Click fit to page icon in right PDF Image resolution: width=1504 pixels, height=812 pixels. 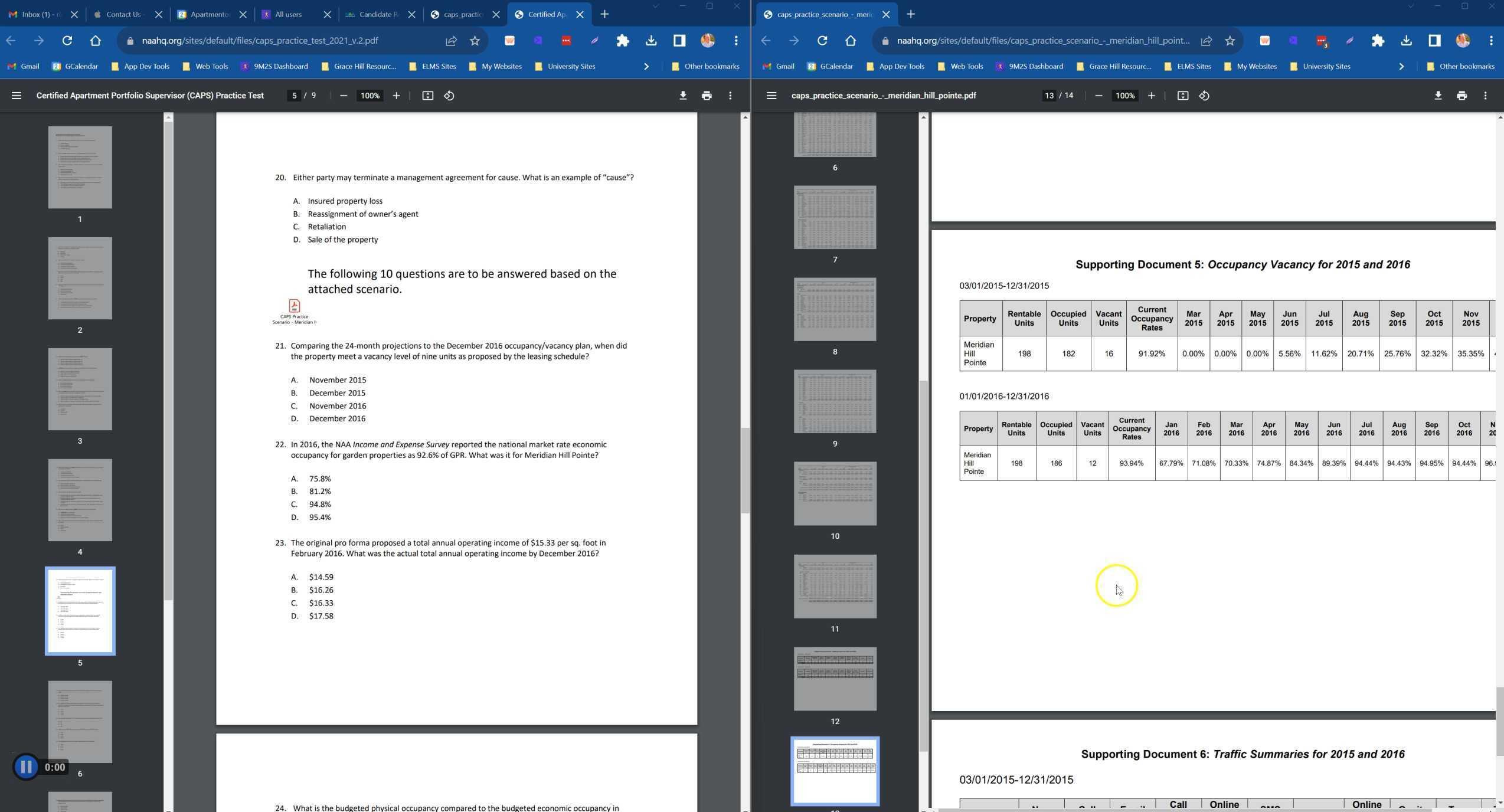1182,96
